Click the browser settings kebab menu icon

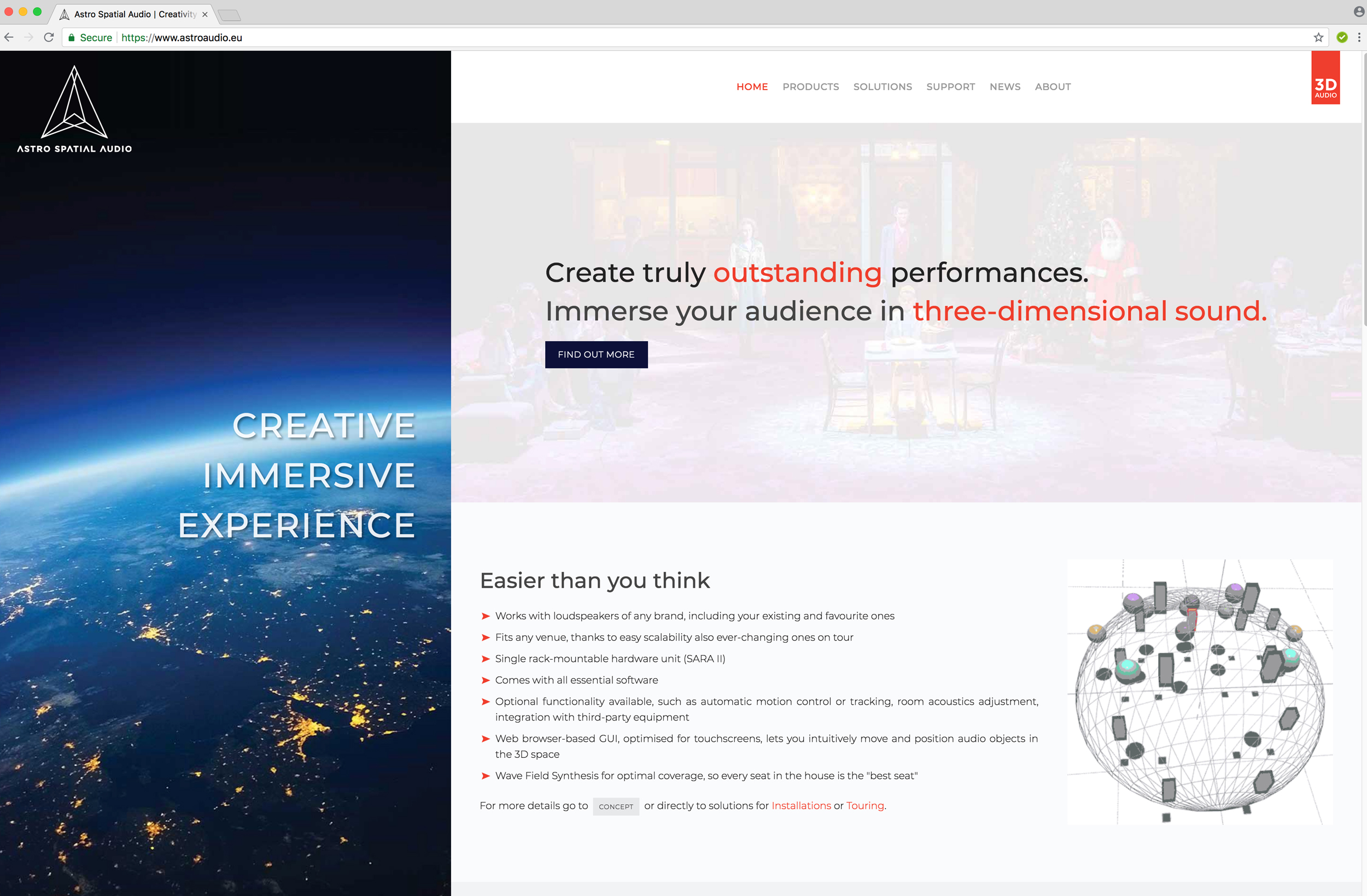tap(1358, 37)
